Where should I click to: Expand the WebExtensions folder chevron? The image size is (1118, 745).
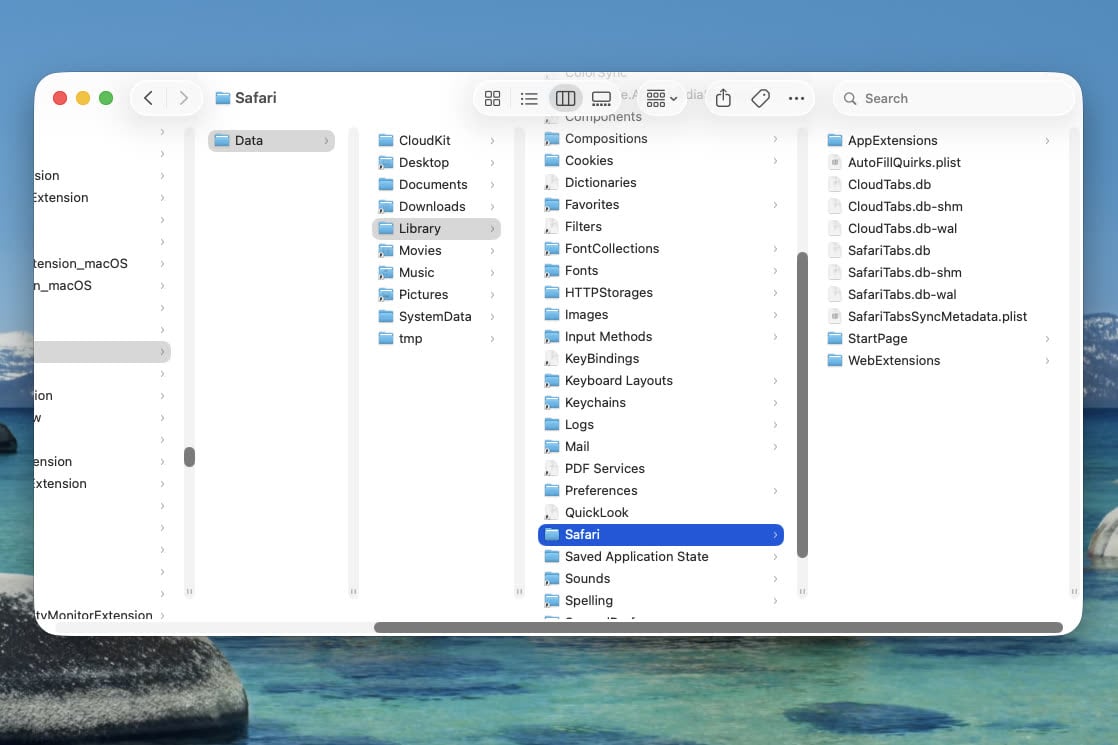(1047, 361)
